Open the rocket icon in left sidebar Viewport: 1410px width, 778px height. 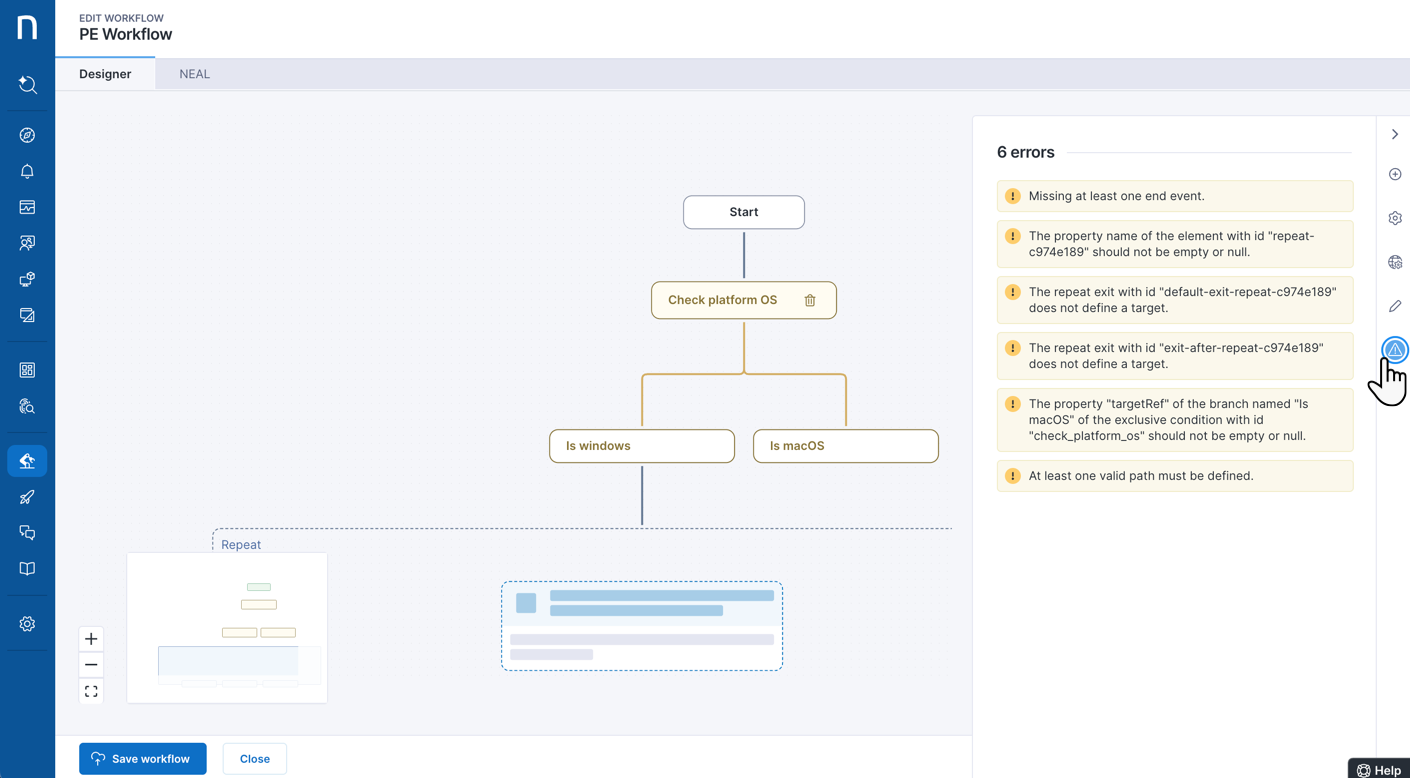(x=27, y=497)
